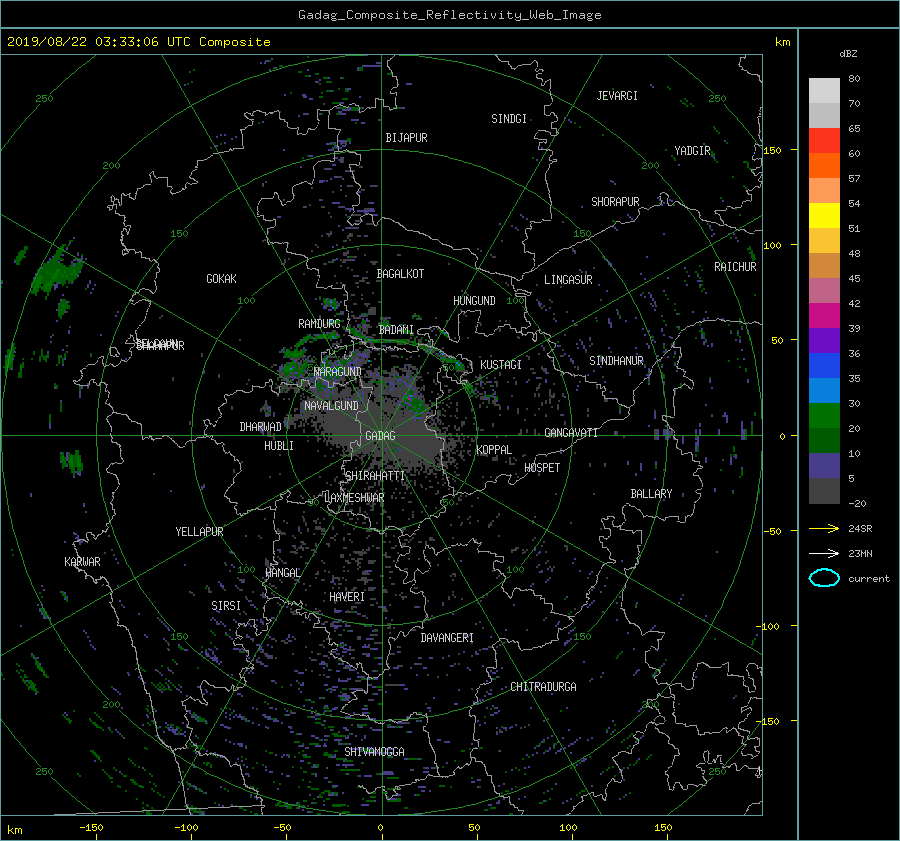This screenshot has width=900, height=841.
Task: Click the HANGAL city label
Action: tap(283, 573)
